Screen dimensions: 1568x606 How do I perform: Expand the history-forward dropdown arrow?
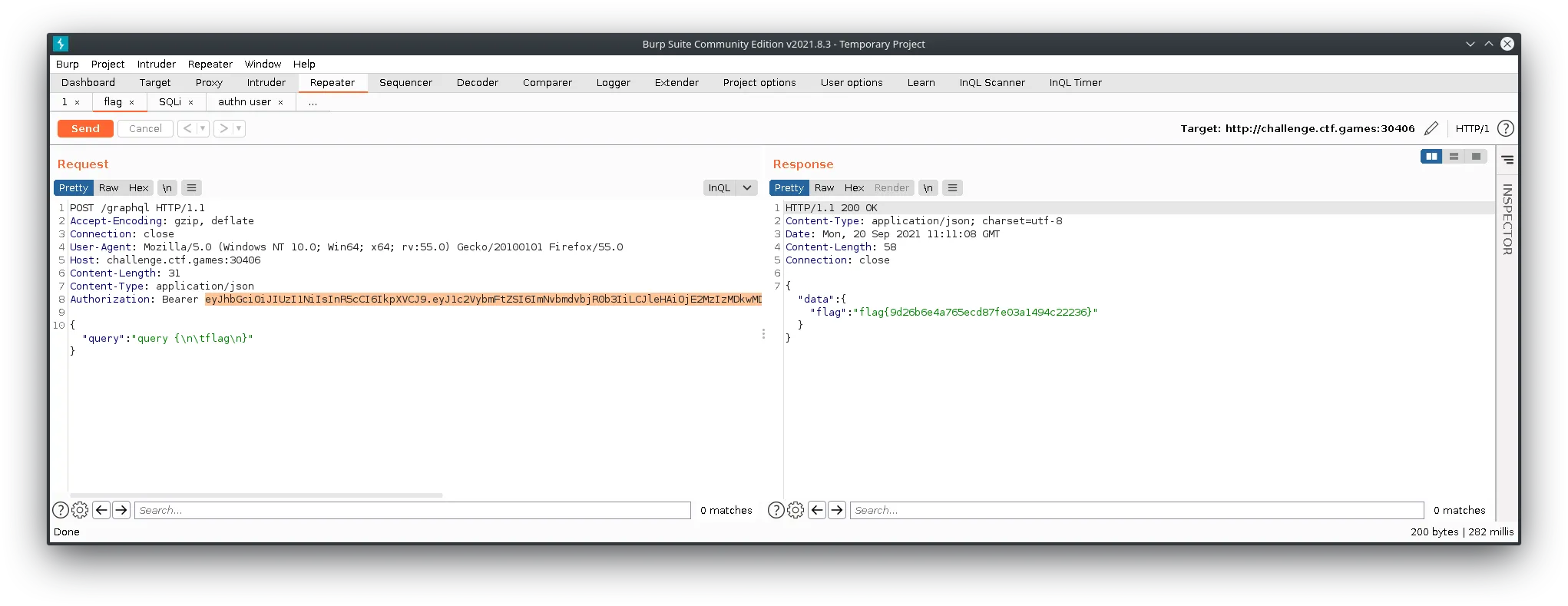pos(239,128)
